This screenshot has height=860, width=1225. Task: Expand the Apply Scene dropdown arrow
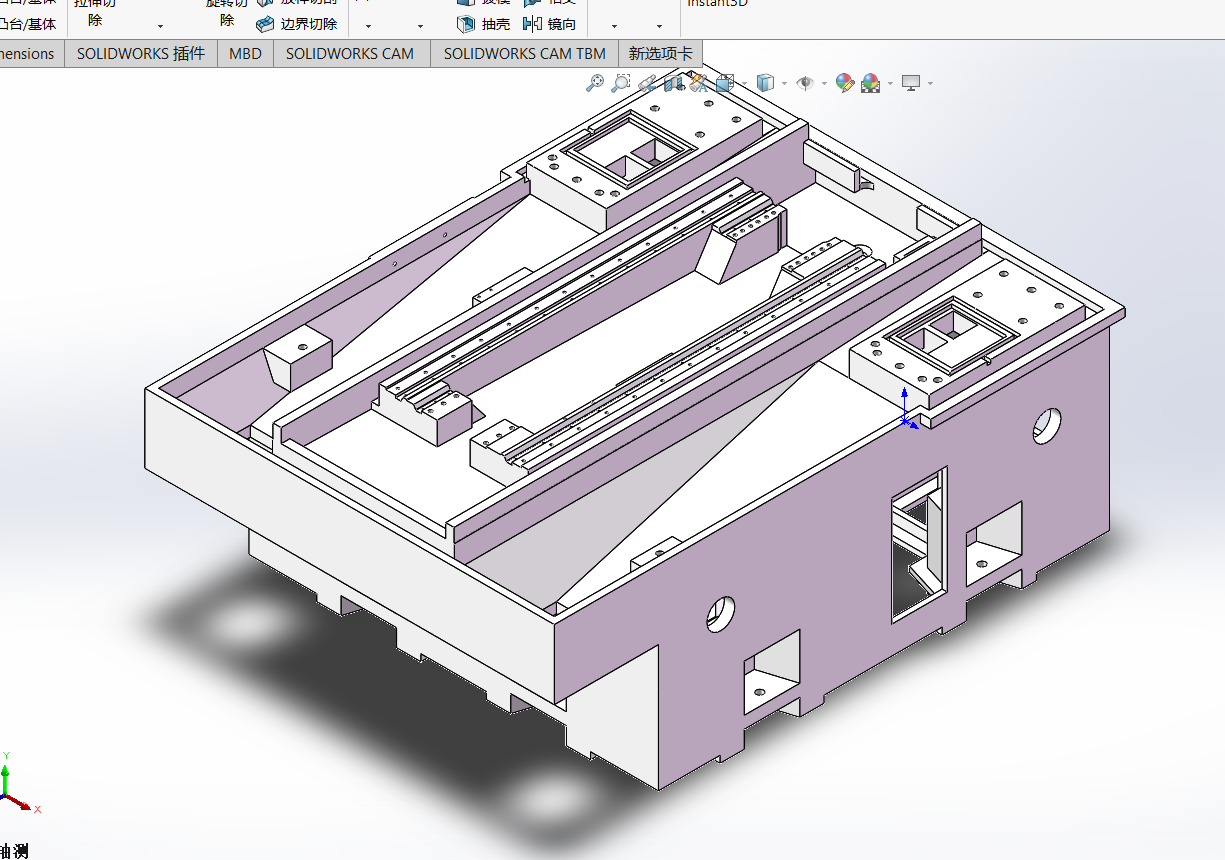pyautogui.click(x=890, y=84)
